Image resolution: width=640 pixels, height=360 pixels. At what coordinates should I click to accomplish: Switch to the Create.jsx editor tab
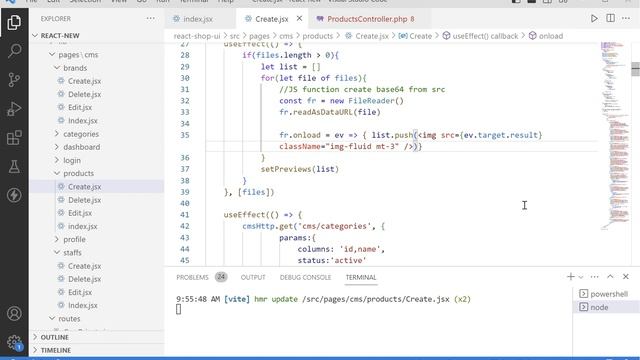[271, 19]
